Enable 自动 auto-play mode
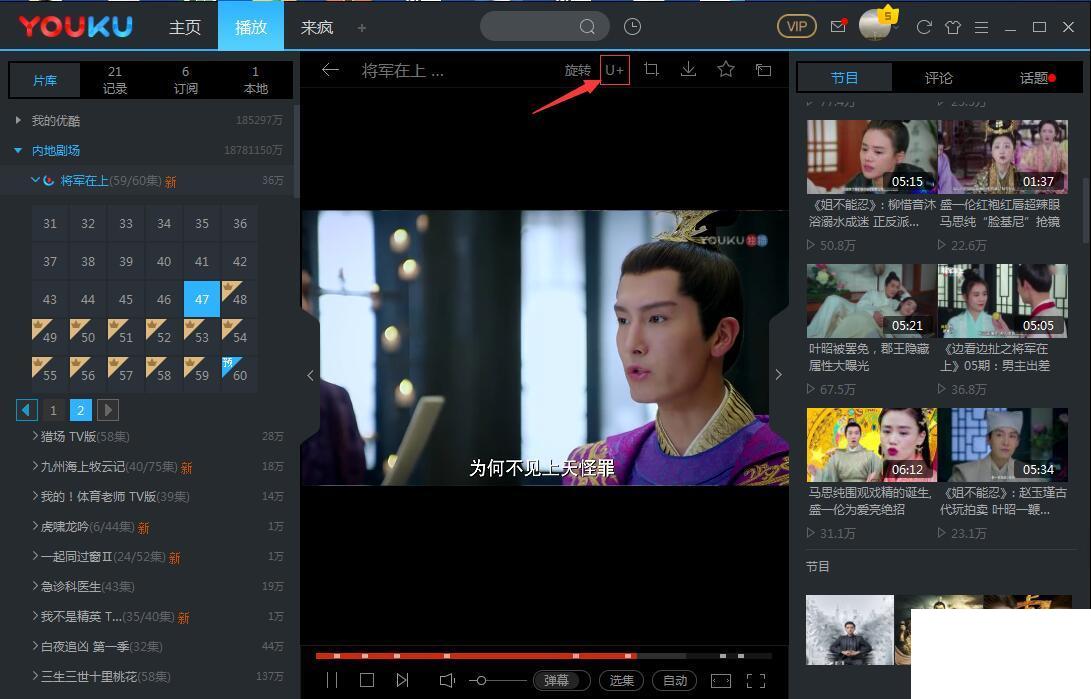 click(x=675, y=680)
